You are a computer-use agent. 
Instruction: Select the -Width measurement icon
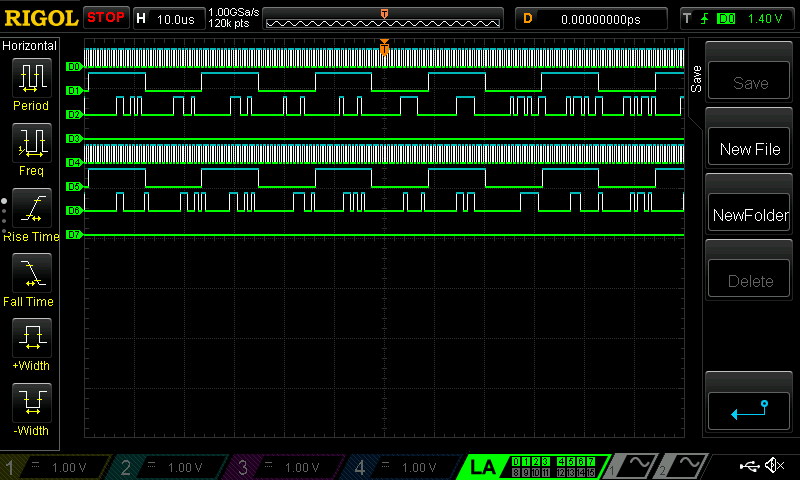[31, 404]
